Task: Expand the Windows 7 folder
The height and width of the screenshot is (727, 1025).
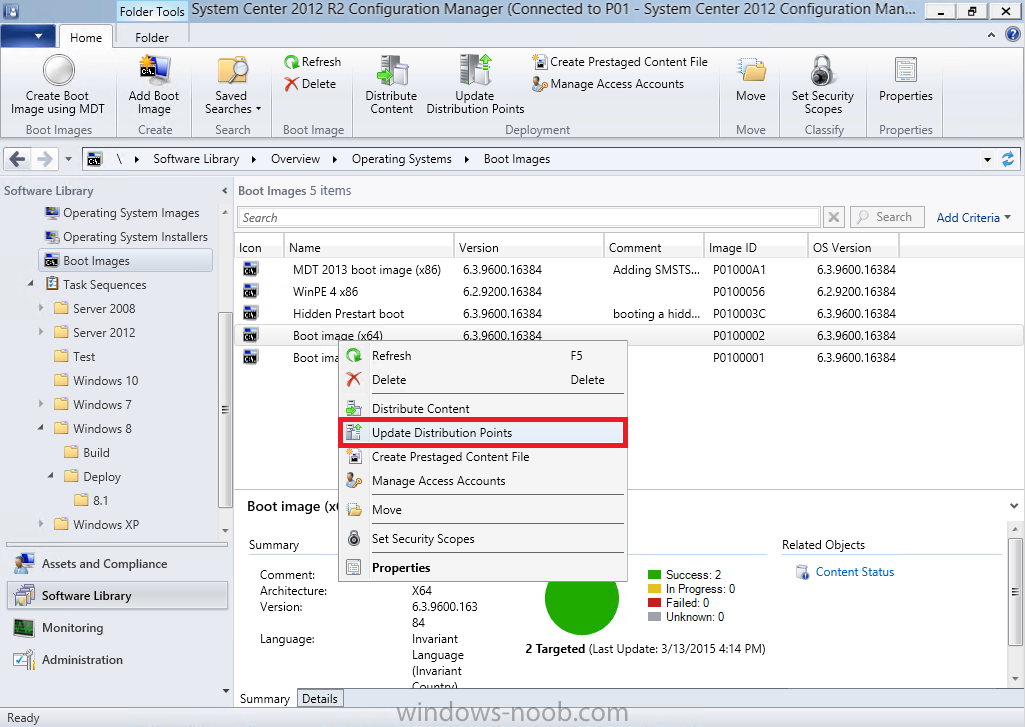Action: (41, 404)
